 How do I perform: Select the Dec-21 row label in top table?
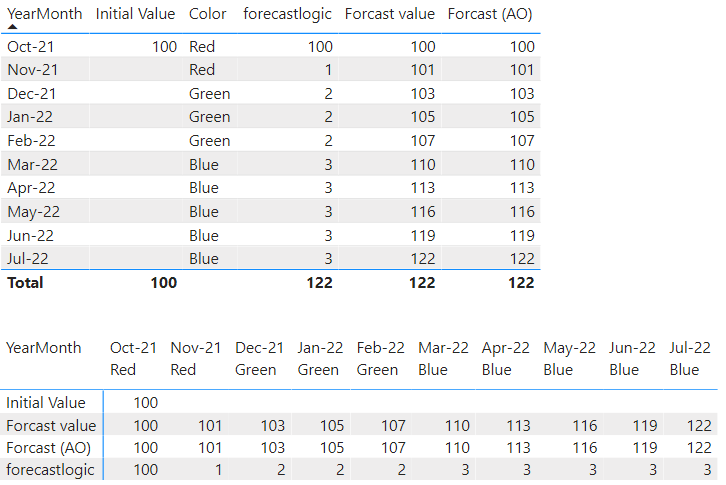[x=31, y=94]
